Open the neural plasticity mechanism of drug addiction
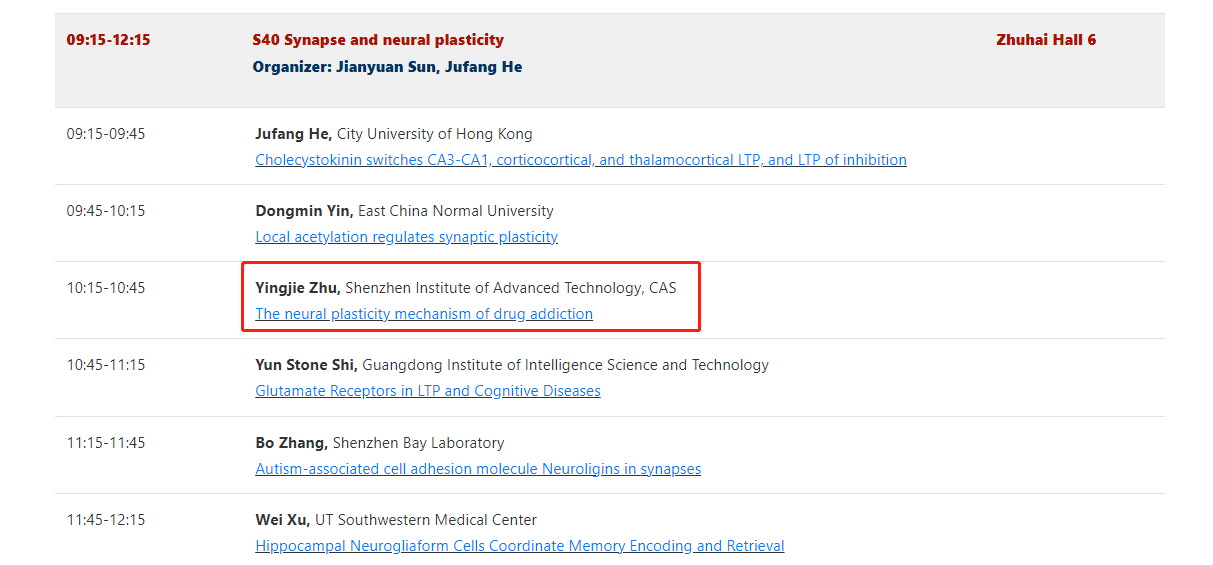Screen dimensions: 1213x565 [x=424, y=314]
